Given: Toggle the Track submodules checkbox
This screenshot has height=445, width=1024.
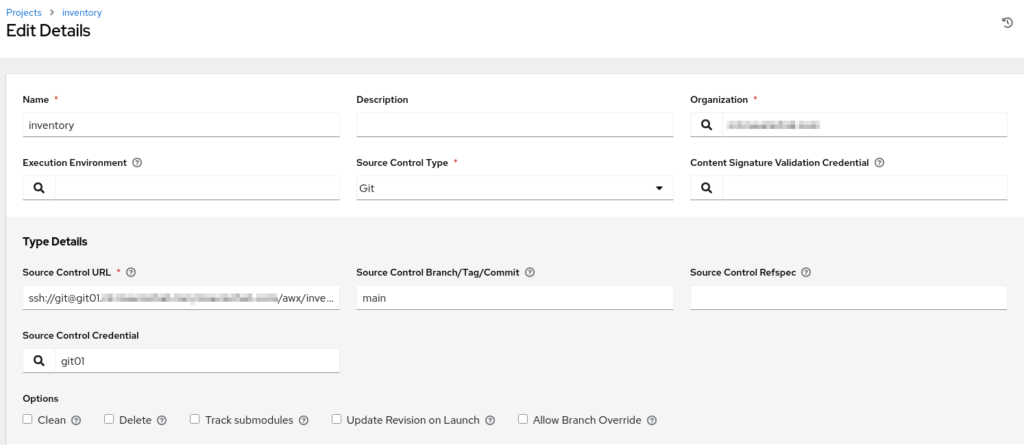Looking at the screenshot, I should tap(196, 420).
